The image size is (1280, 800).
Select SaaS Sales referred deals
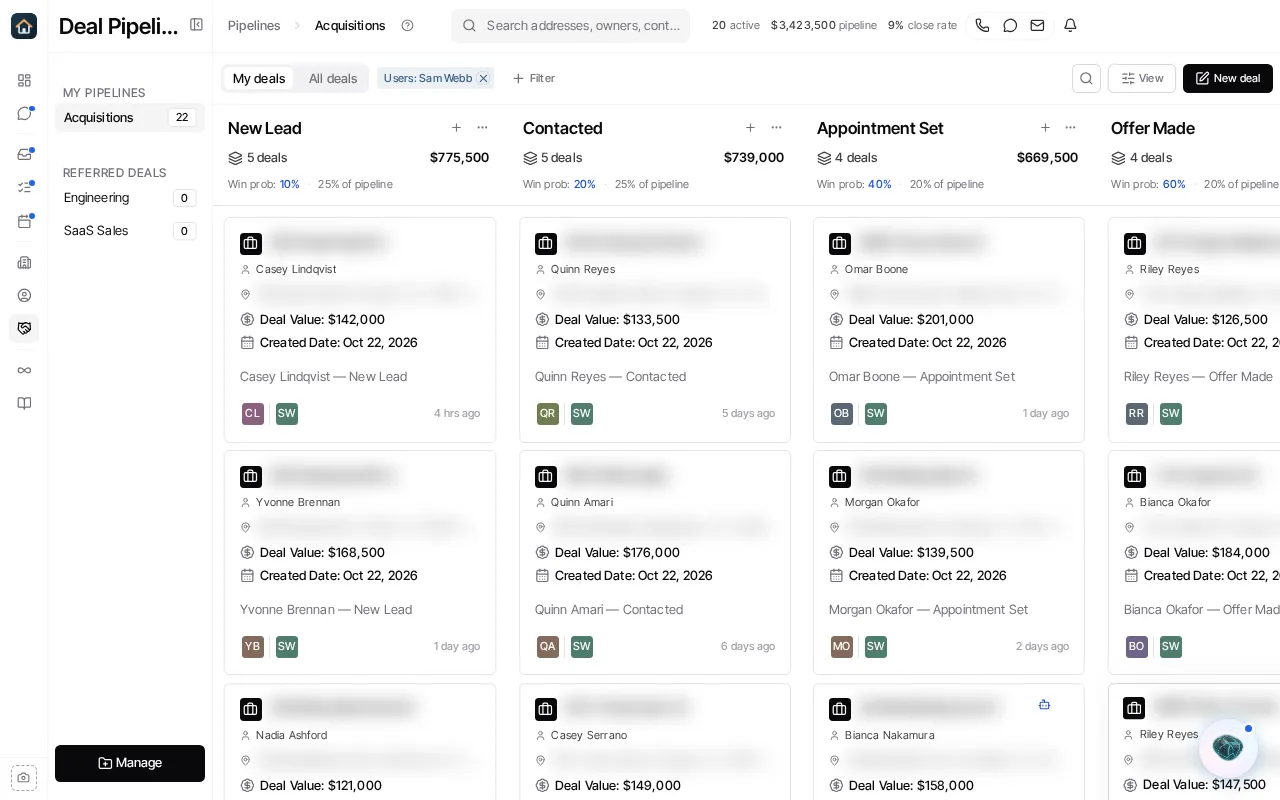130,231
